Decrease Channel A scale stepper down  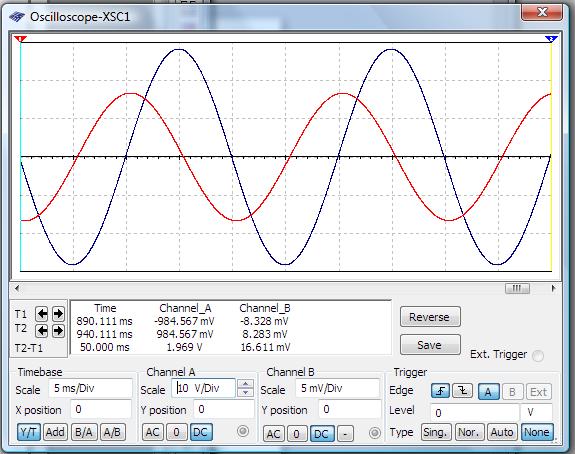tap(245, 392)
